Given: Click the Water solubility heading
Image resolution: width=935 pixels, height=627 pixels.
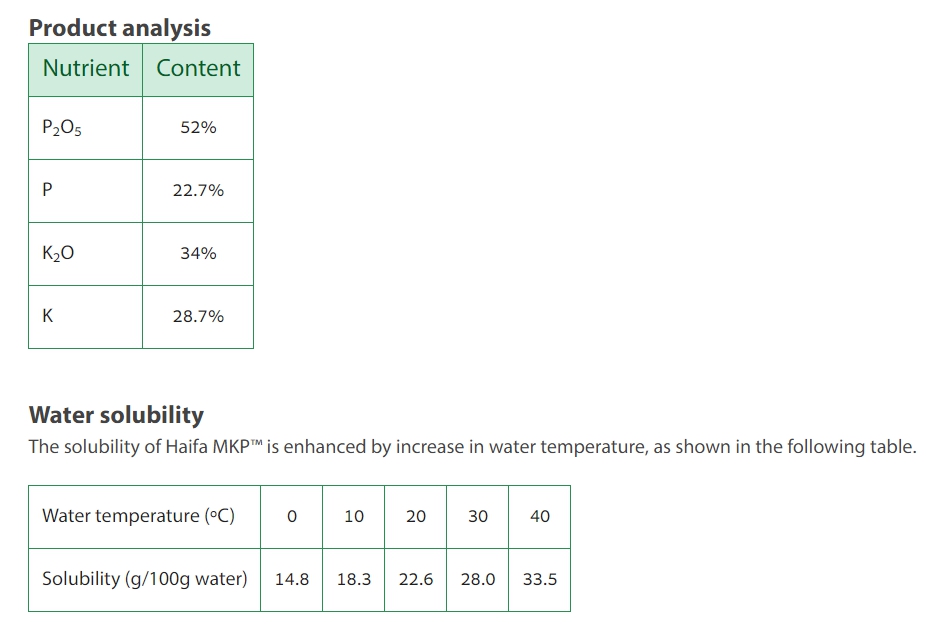Looking at the screenshot, I should (116, 415).
